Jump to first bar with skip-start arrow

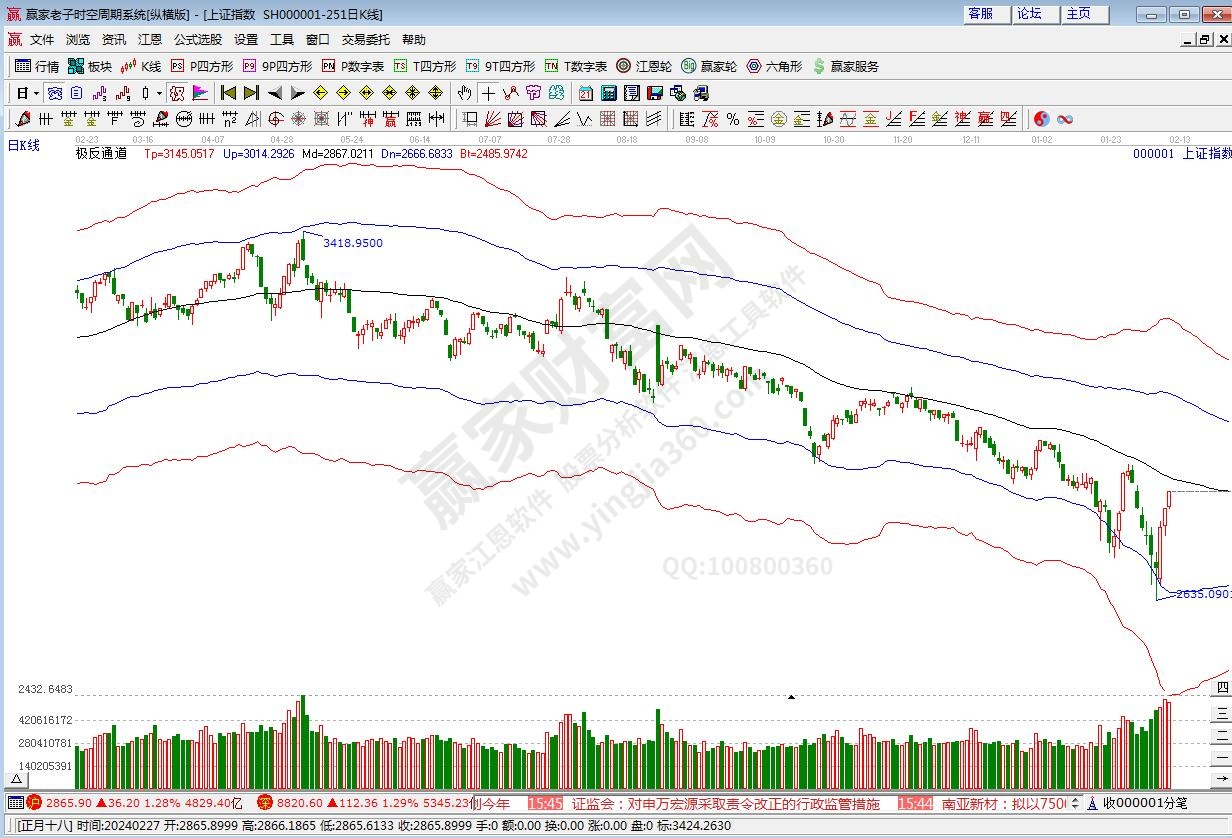point(228,93)
